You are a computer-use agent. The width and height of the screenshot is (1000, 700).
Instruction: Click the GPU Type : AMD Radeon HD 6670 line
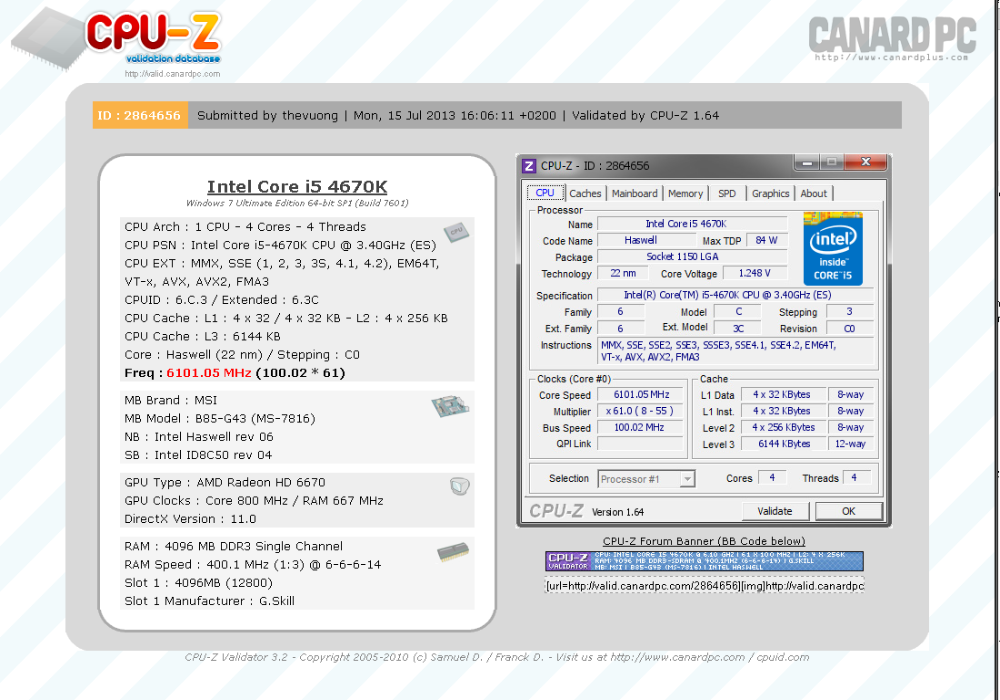[x=224, y=483]
